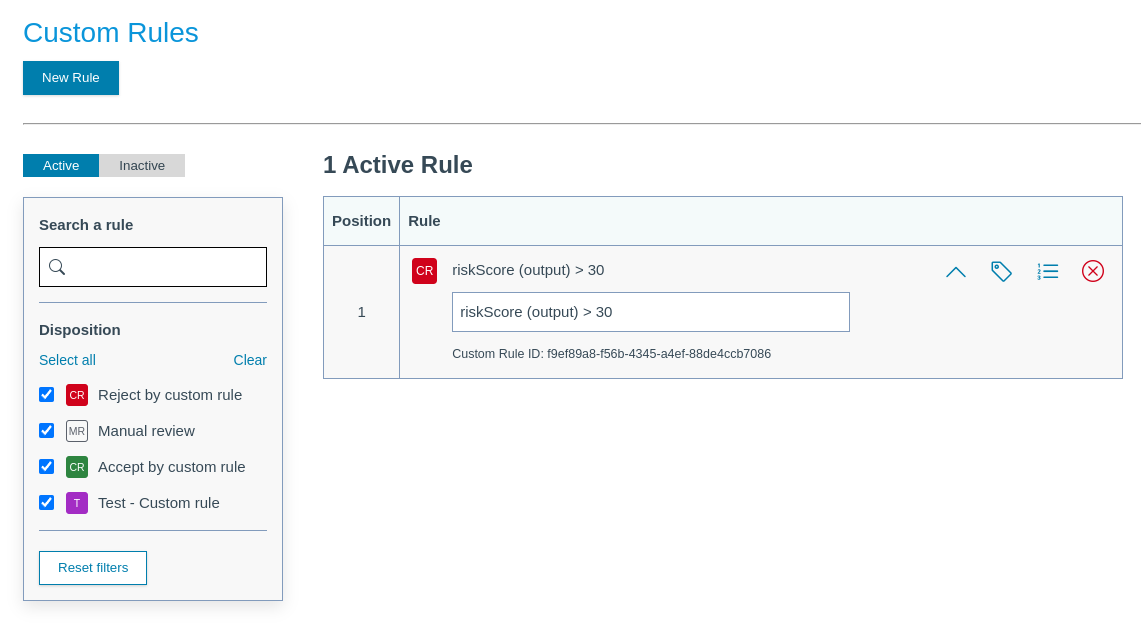The height and width of the screenshot is (623, 1141).
Task: Uncheck the Test - Custom rule checkbox
Action: pos(46,502)
